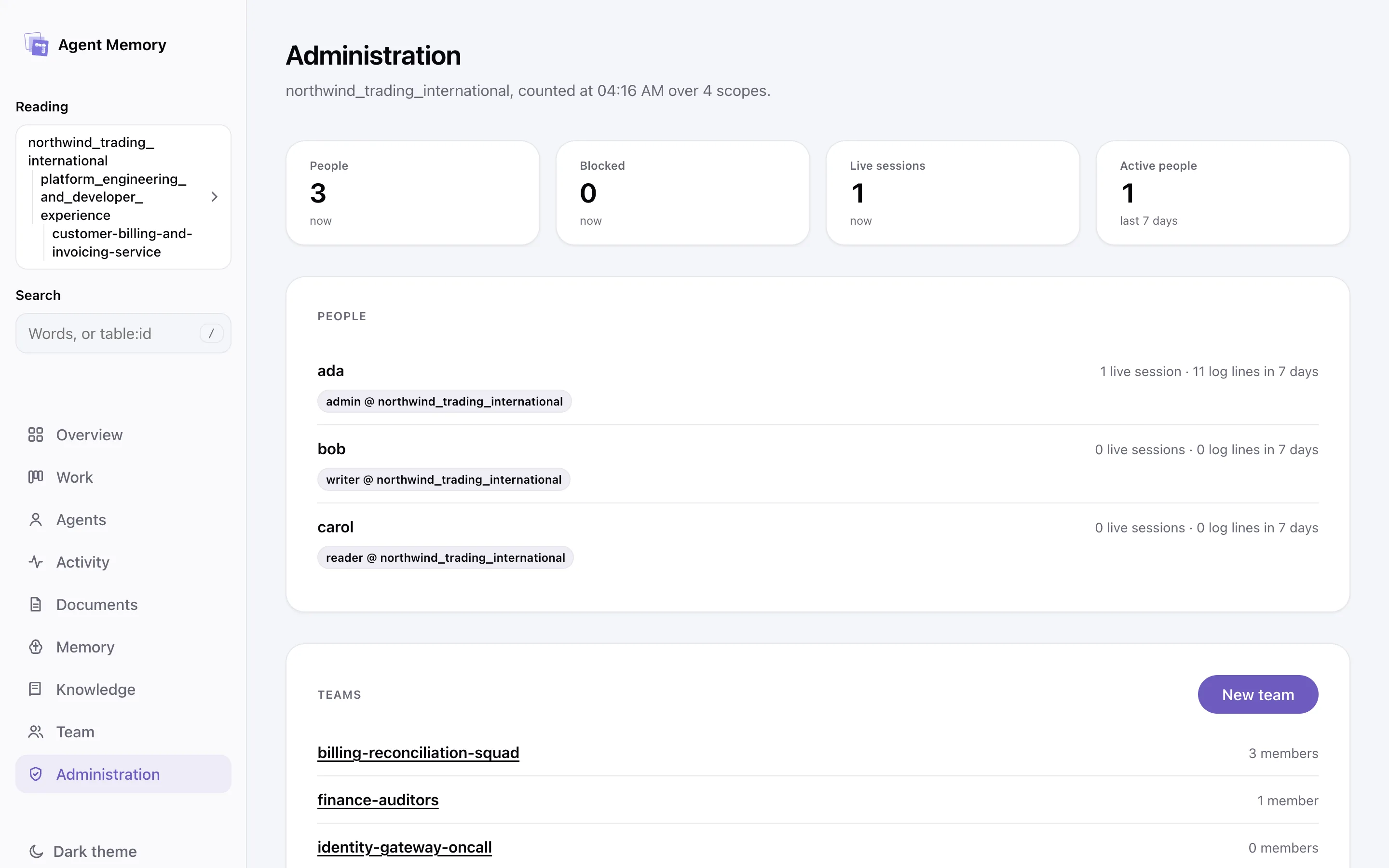Click the admin @ northwind_trading_international badge

[444, 401]
